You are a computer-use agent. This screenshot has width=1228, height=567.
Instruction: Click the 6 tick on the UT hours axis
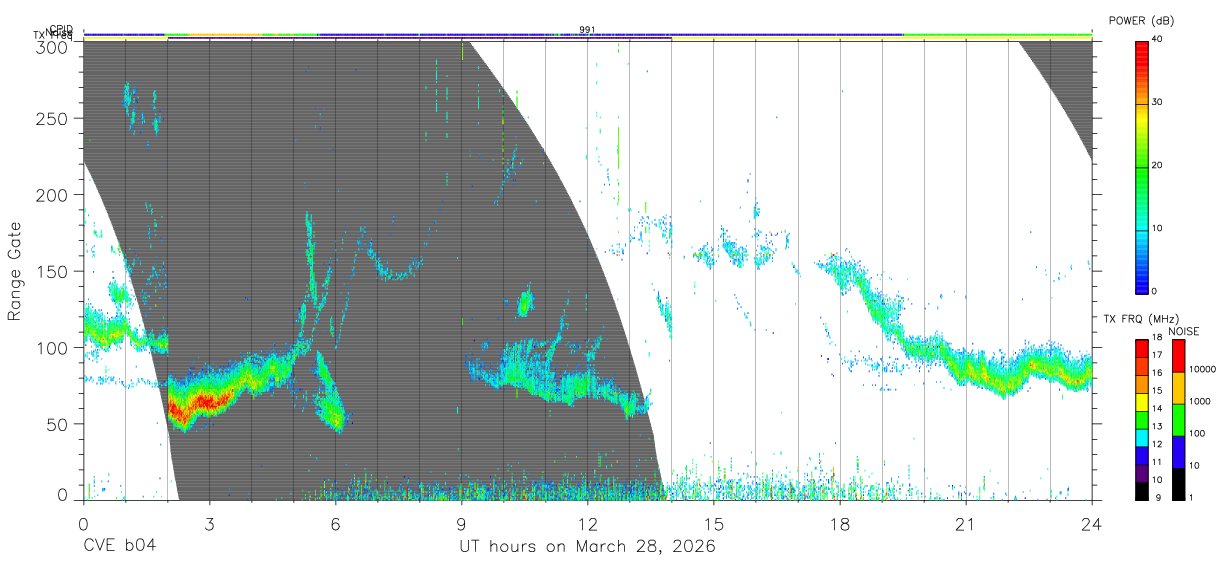click(335, 524)
